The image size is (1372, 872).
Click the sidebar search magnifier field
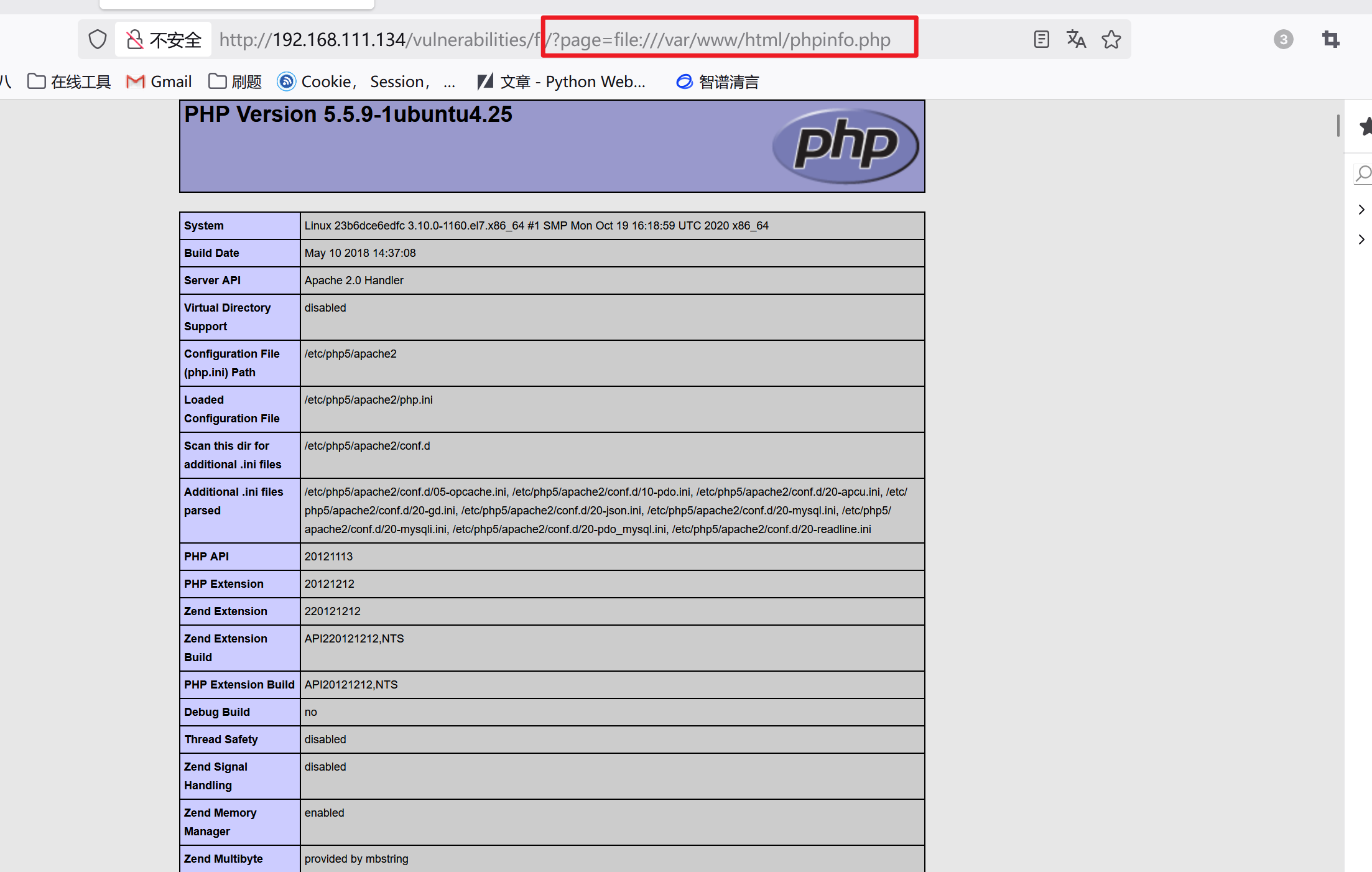(x=1363, y=174)
